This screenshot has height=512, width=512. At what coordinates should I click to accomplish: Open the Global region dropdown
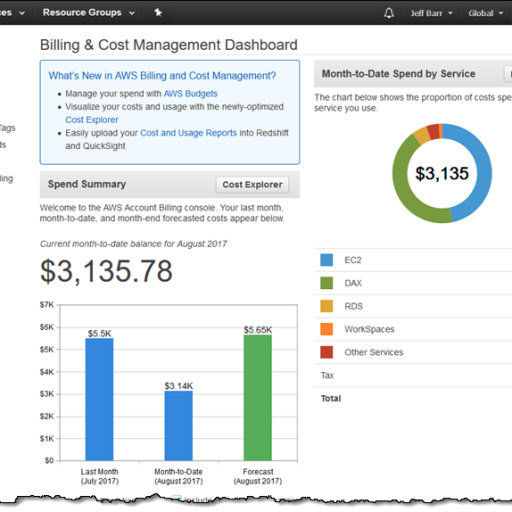pos(486,13)
